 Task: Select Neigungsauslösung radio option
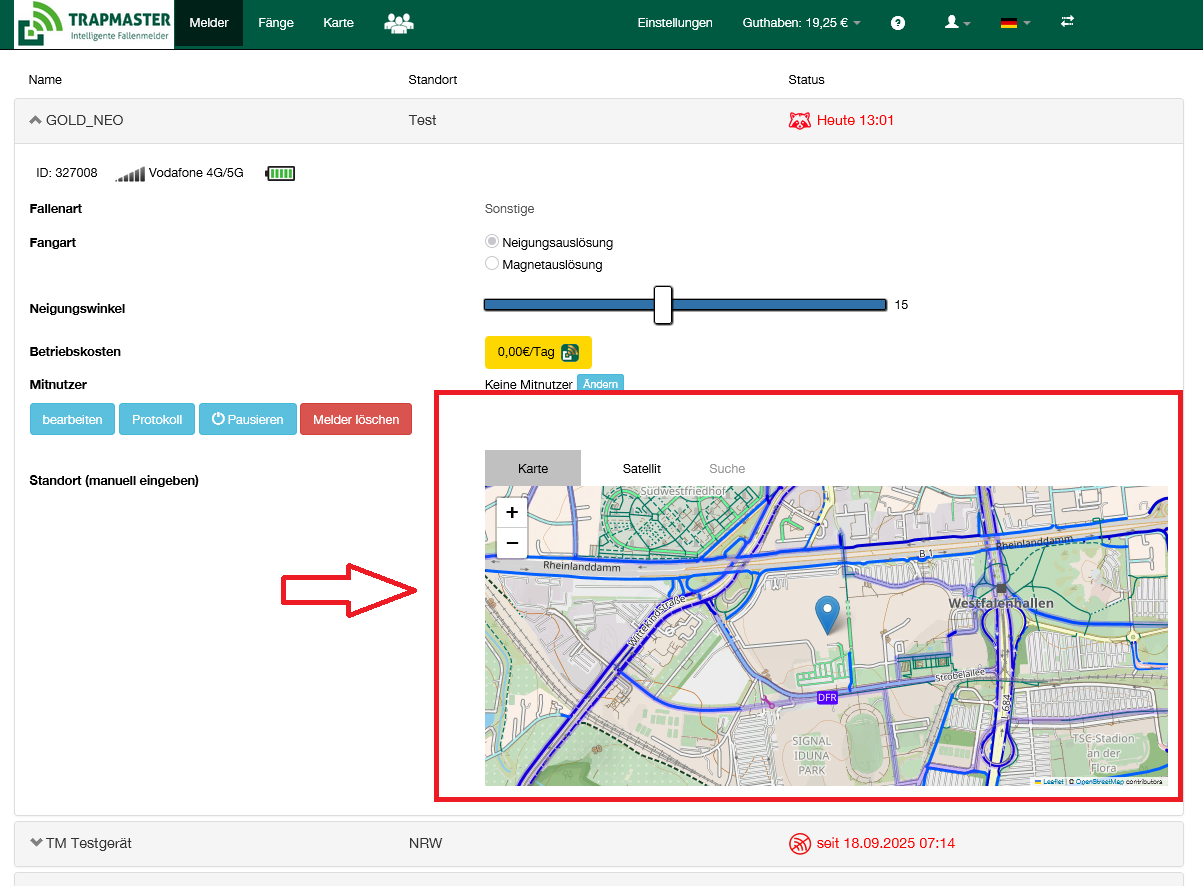492,242
